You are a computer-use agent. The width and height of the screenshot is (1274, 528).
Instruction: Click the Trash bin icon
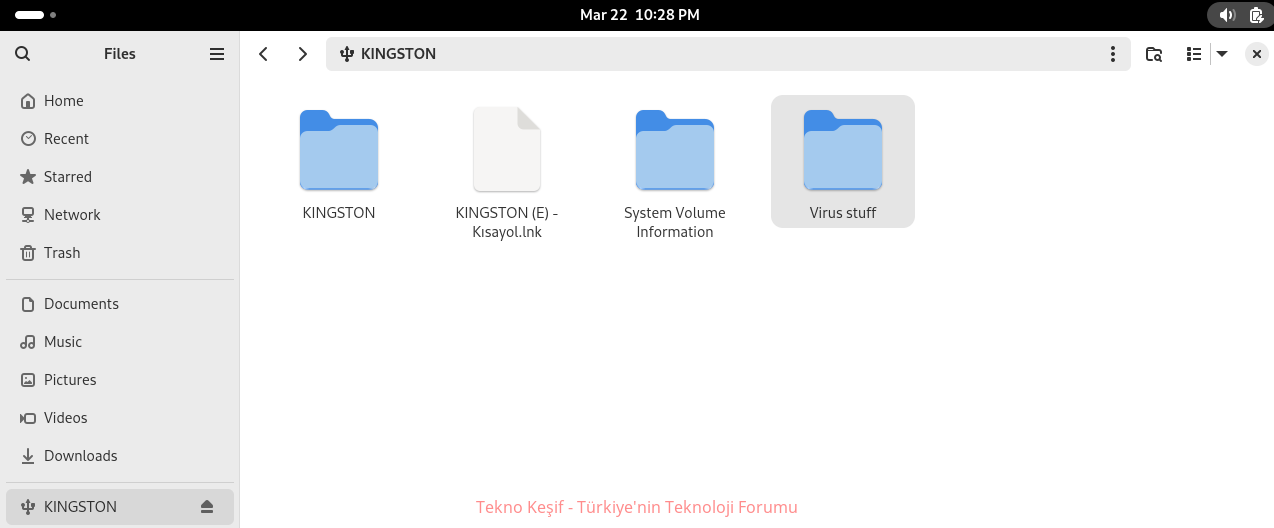[x=28, y=253]
